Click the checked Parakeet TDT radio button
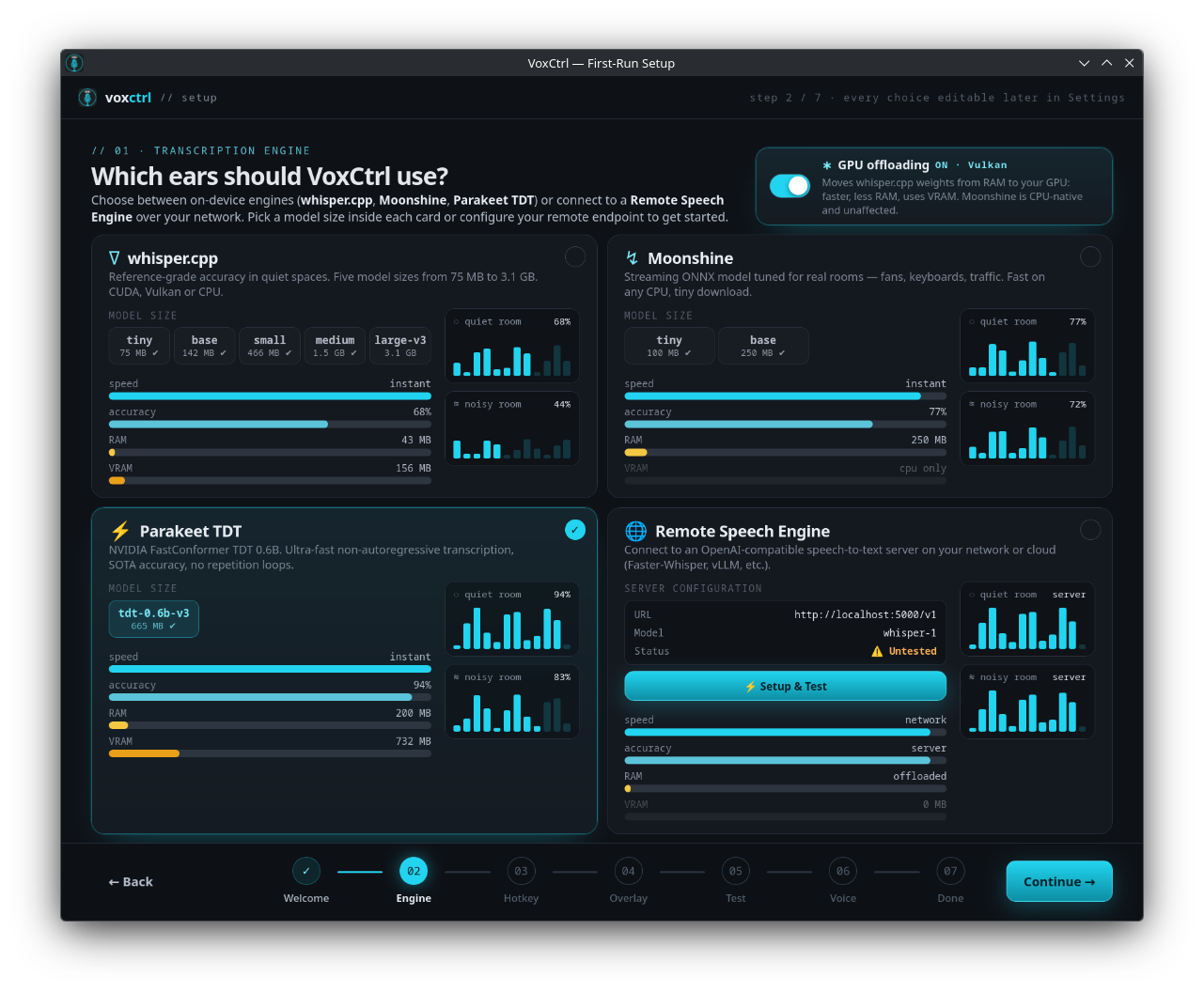Screen dimensions: 1204x993 575,530
